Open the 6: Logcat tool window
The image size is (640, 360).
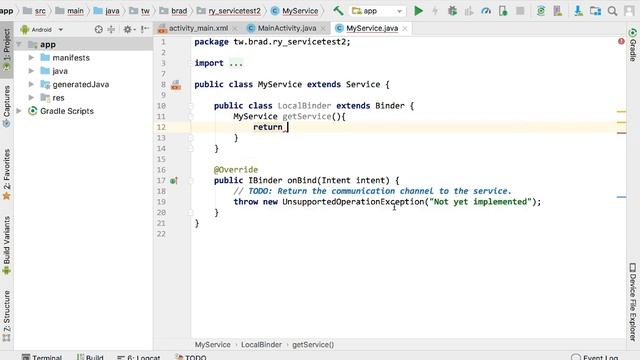pyautogui.click(x=138, y=357)
